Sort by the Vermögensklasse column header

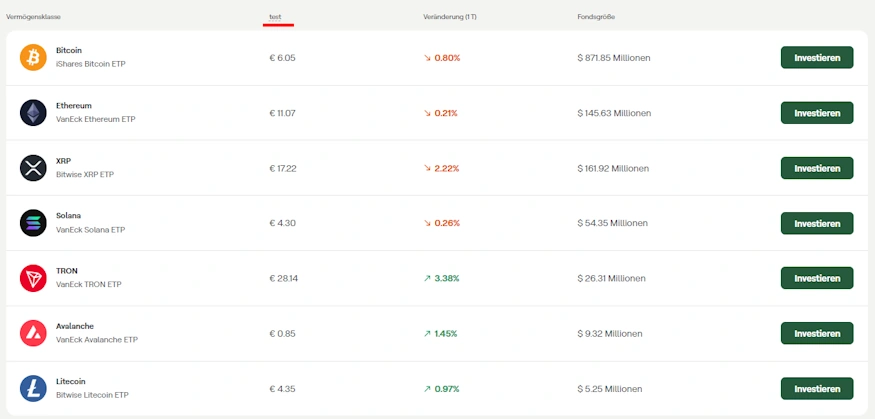[34, 18]
